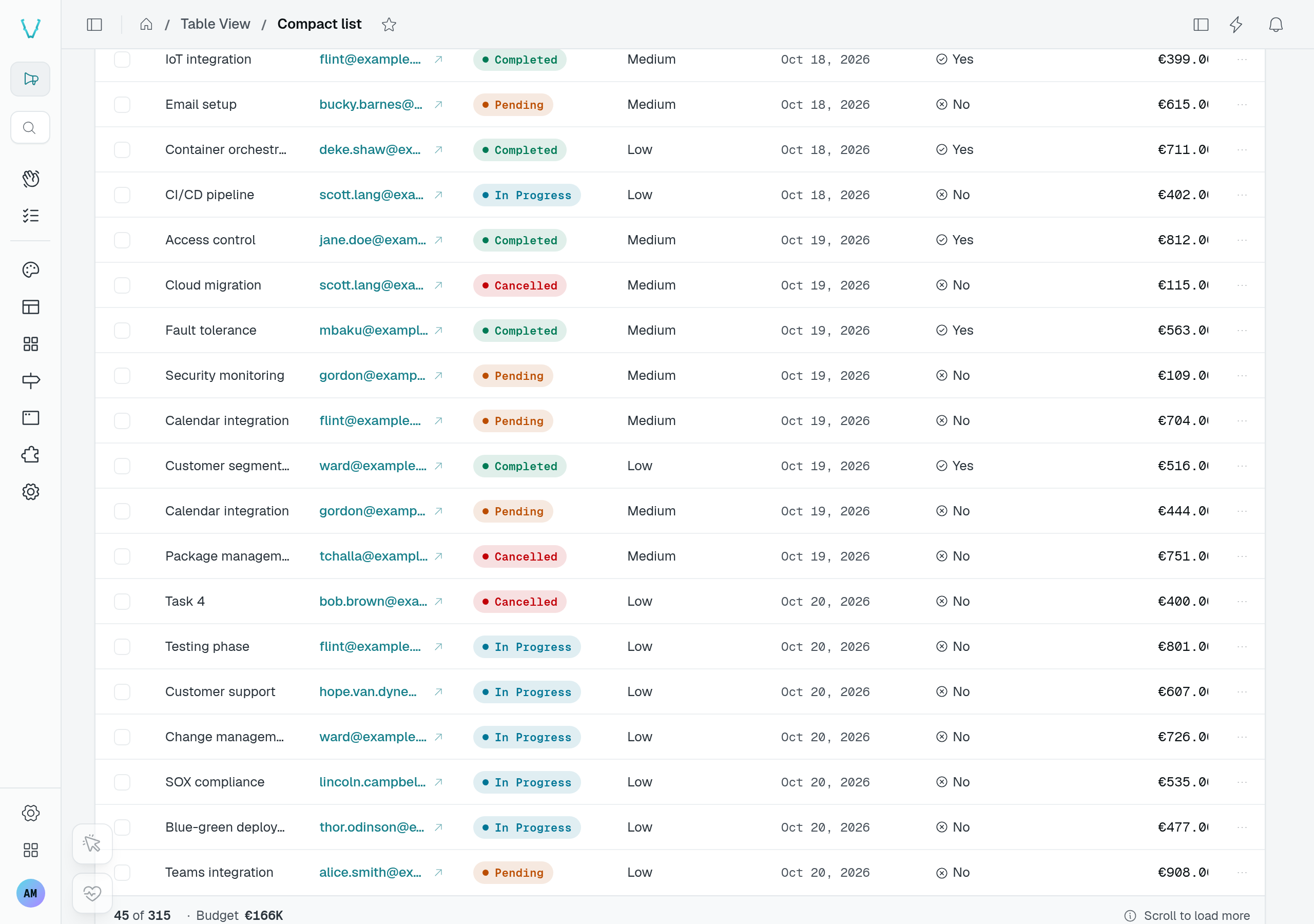Open the search icon in sidebar
Screen dimensions: 1314x924
[30, 128]
